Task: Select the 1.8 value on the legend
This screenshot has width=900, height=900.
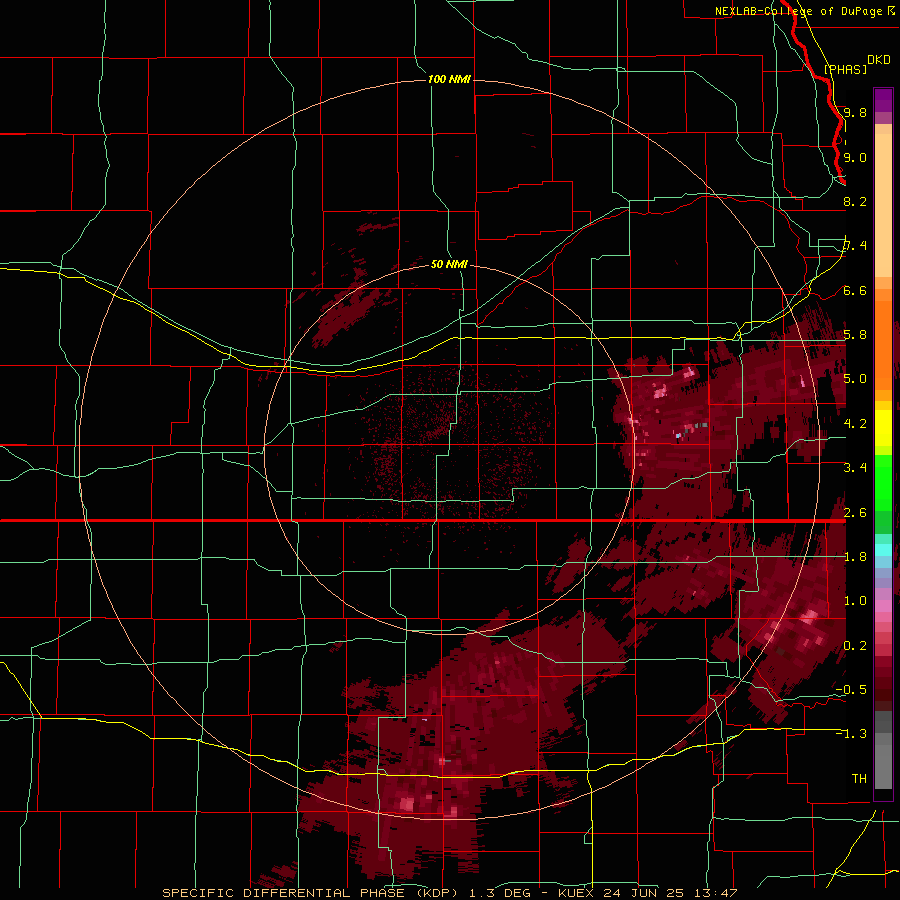Action: 855,557
